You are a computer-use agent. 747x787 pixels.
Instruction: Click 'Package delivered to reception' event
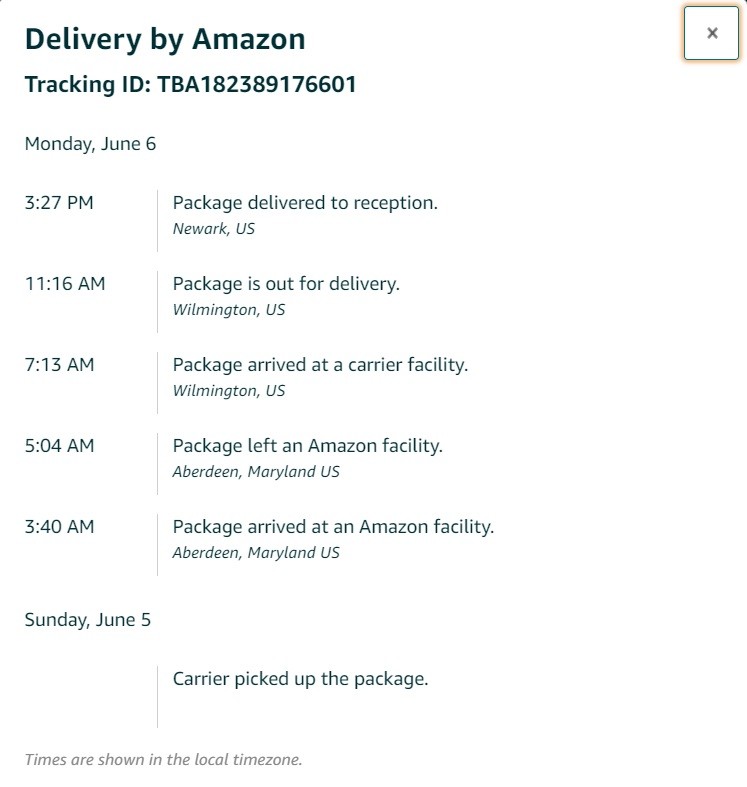pos(305,203)
